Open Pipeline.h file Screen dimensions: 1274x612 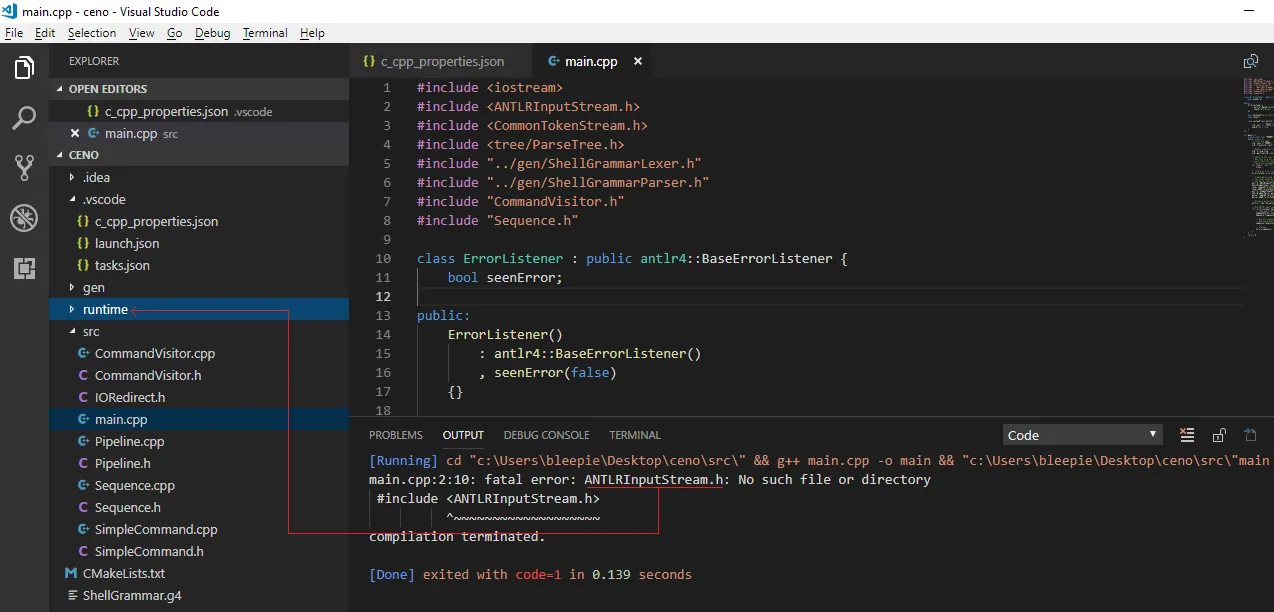click(199, 463)
